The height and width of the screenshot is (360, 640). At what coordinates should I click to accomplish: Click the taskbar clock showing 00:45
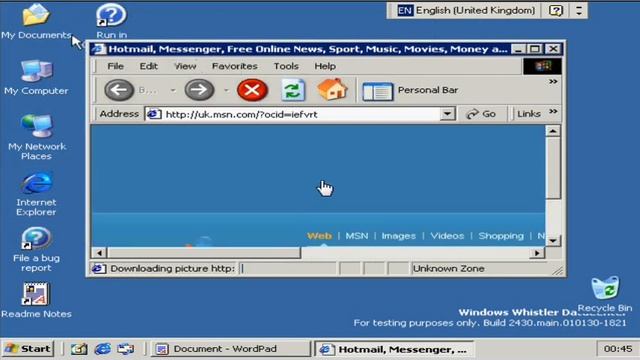pos(618,349)
